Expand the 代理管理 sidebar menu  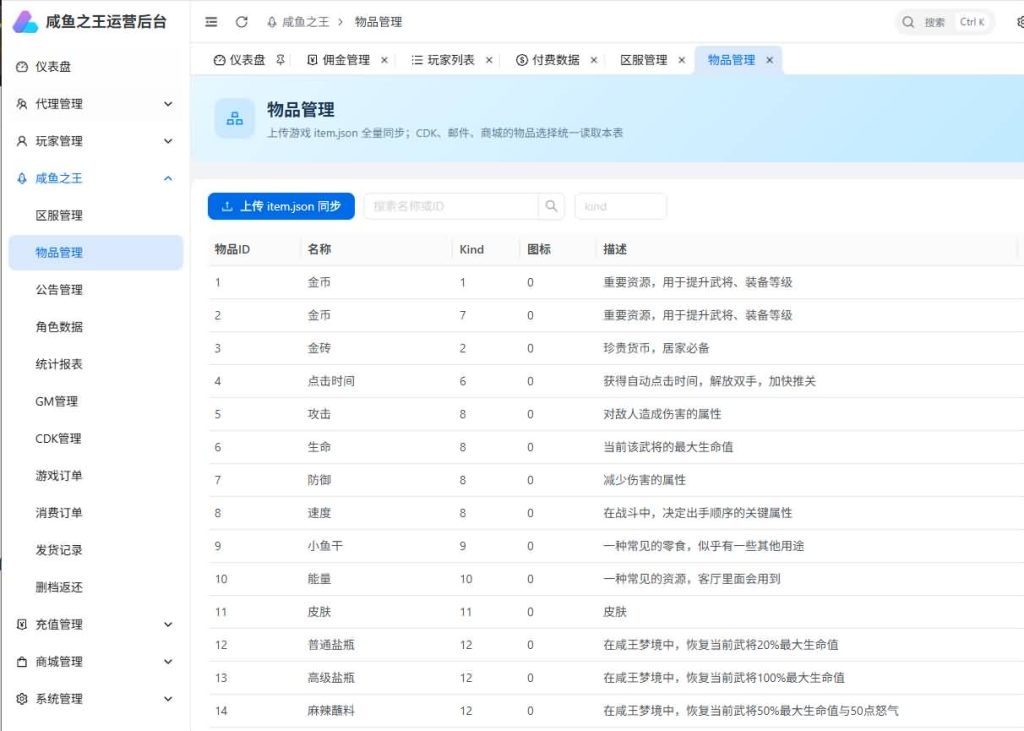(95, 104)
